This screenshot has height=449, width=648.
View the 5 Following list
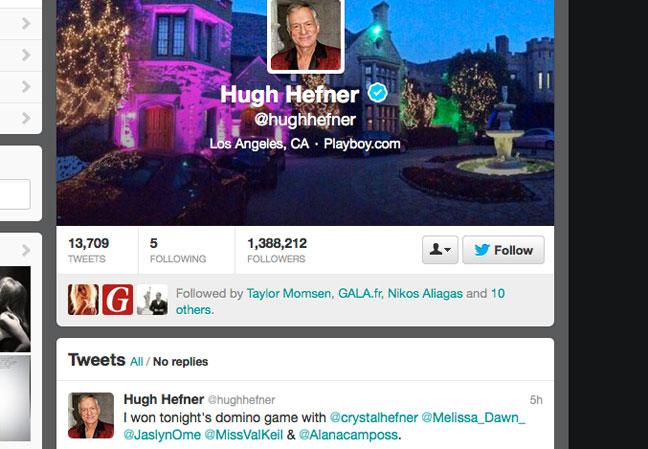(178, 250)
